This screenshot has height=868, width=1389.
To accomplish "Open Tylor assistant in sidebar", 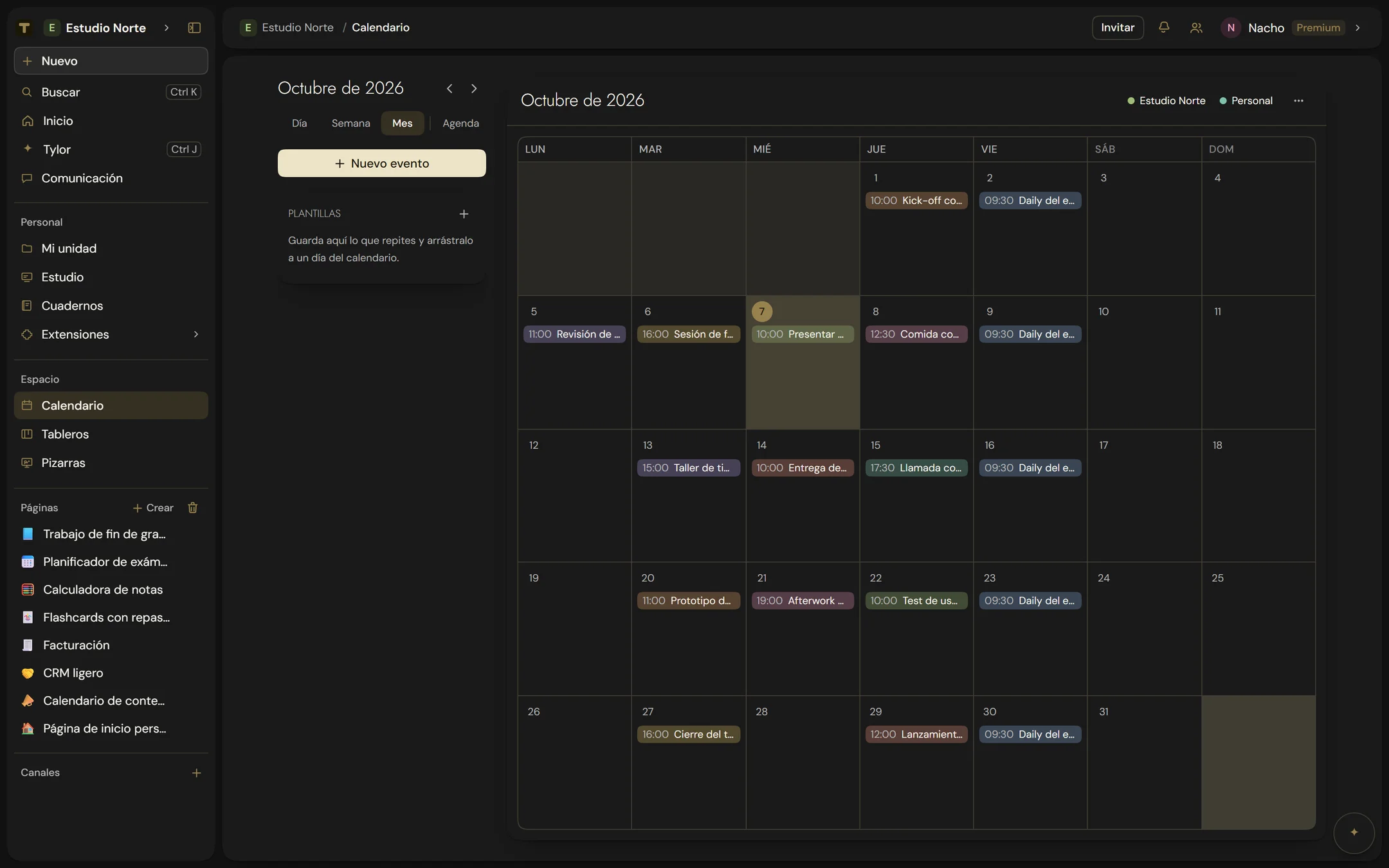I will point(111,150).
